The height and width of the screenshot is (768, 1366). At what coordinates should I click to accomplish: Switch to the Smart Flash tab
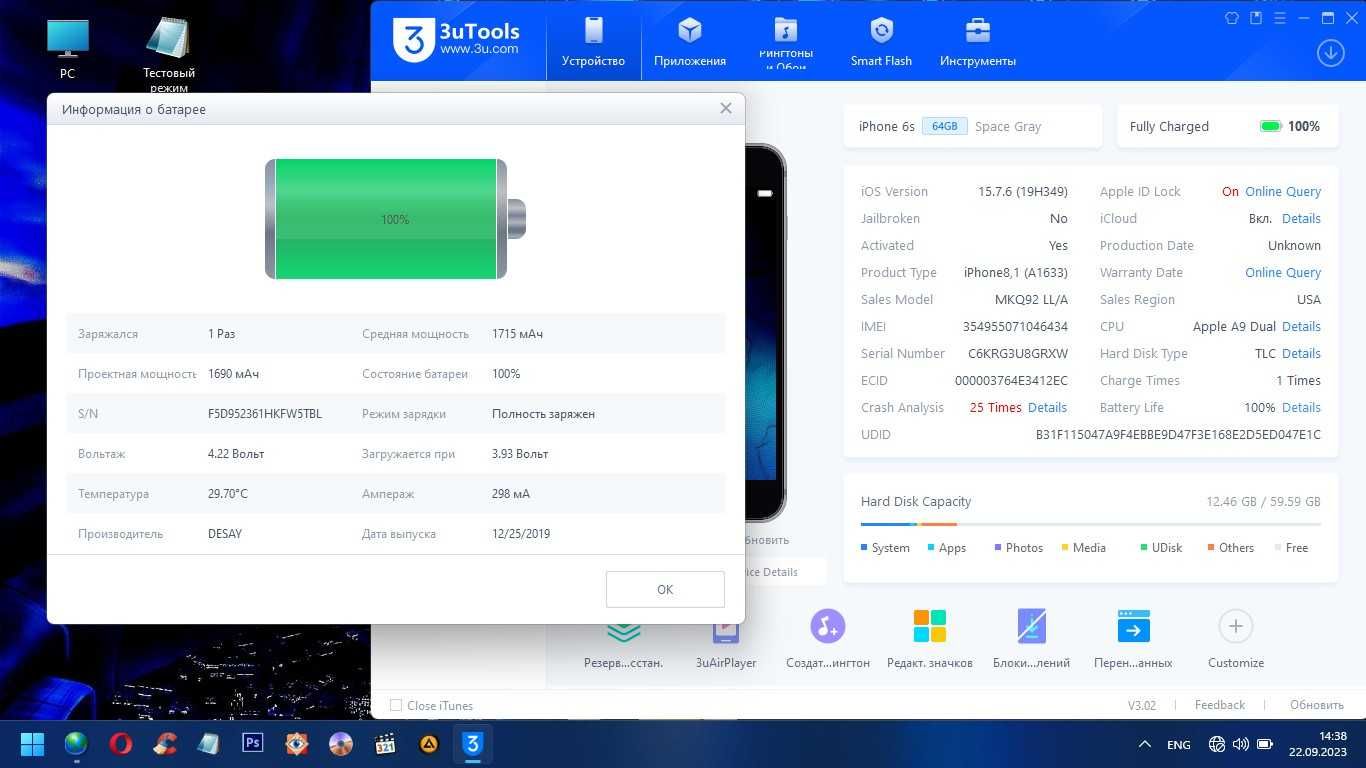(881, 42)
